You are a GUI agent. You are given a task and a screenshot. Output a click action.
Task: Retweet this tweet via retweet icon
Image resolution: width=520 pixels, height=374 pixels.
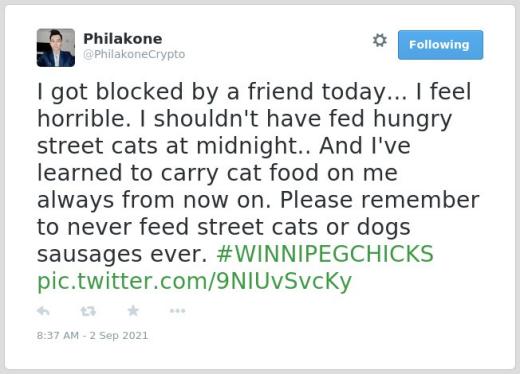[88, 311]
